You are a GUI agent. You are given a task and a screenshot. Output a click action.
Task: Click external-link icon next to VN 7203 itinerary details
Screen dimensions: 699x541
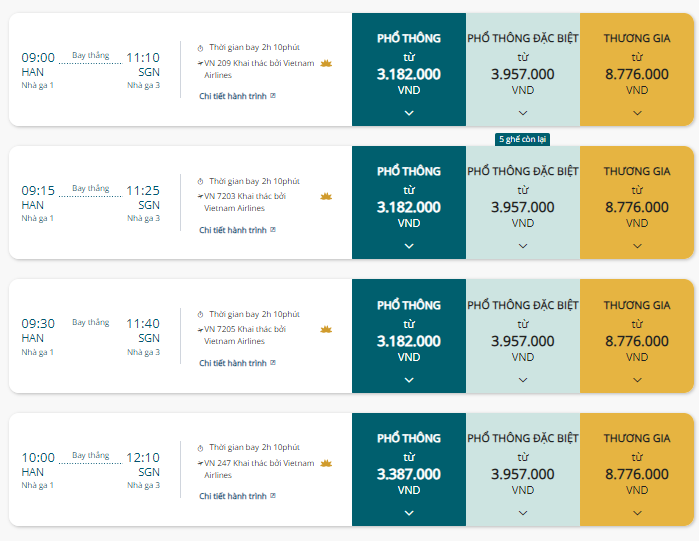point(273,230)
